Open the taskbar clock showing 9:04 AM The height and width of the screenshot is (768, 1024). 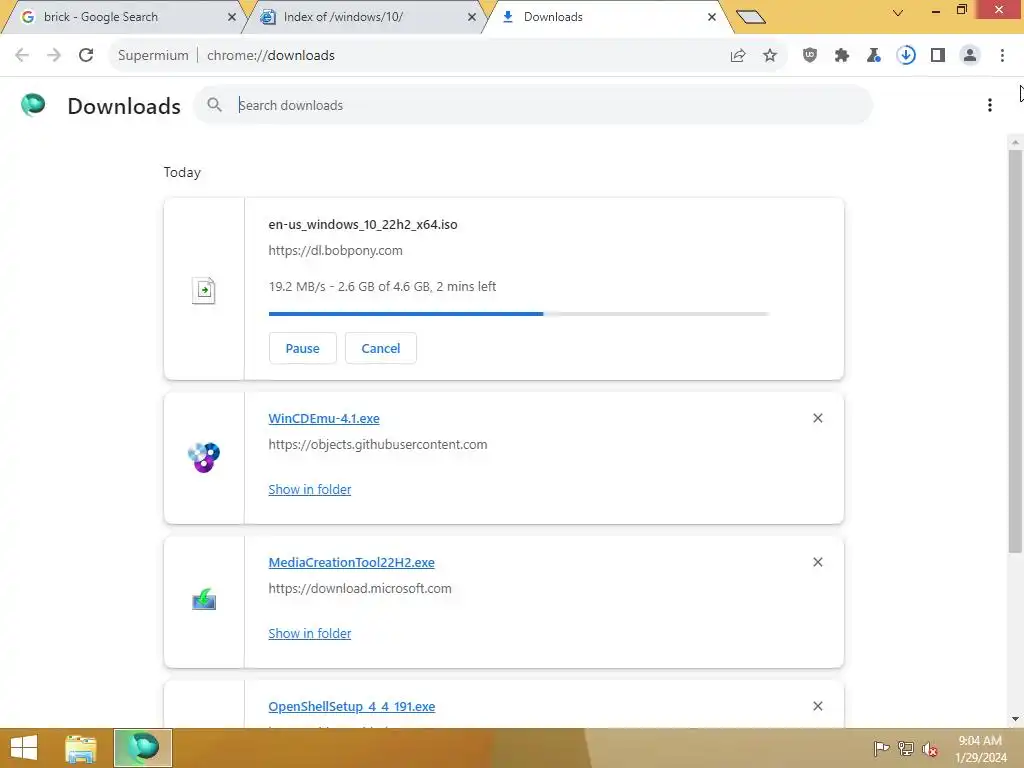[x=980, y=749]
